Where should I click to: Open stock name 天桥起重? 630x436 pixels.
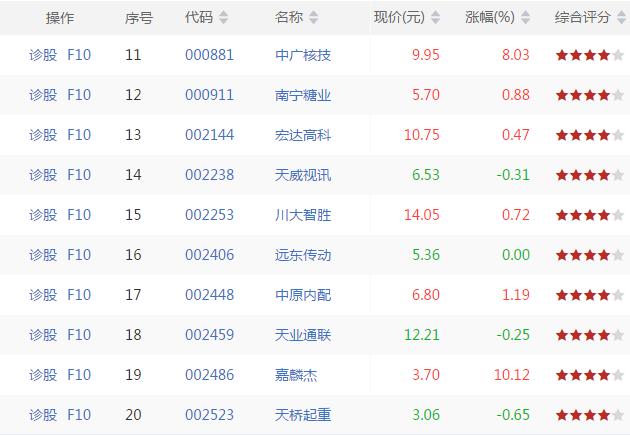click(303, 415)
